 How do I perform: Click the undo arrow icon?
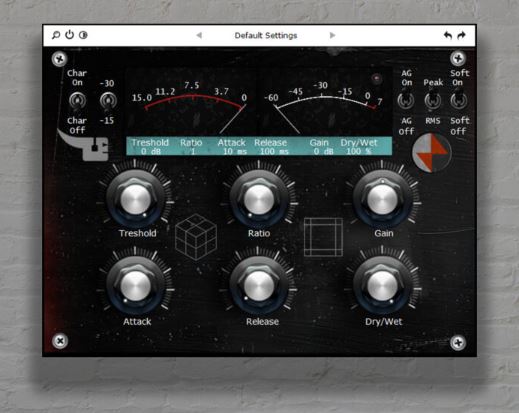click(x=448, y=35)
